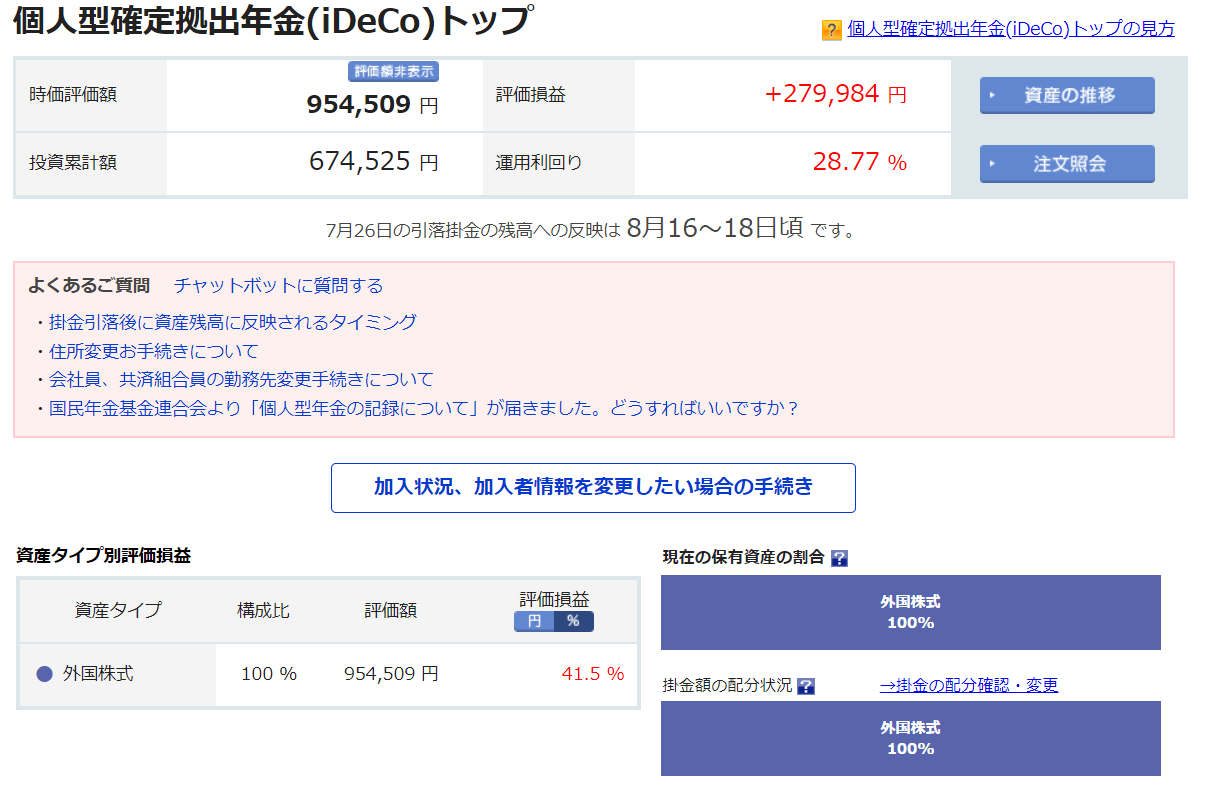Click the arrow icon on 資産の推移 button
Image resolution: width=1206 pixels, height=785 pixels.
click(994, 95)
